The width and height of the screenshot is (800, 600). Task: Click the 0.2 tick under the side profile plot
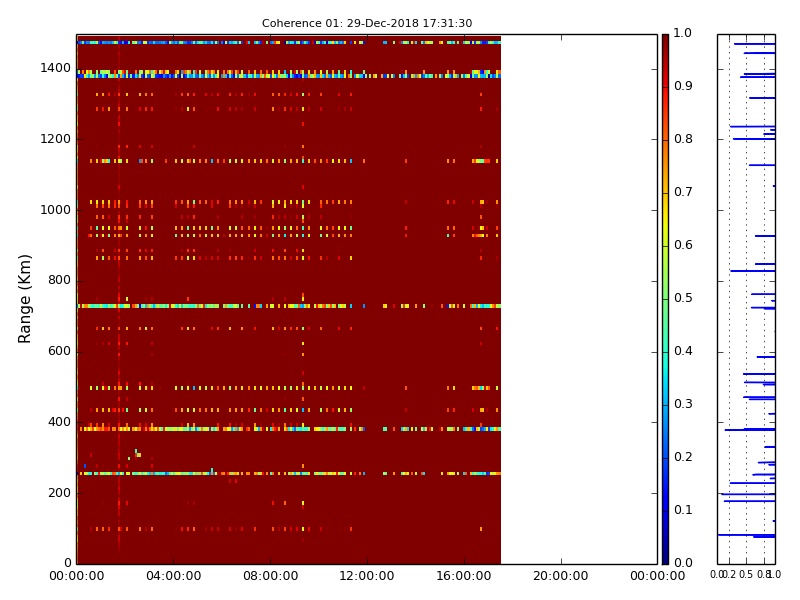(730, 575)
